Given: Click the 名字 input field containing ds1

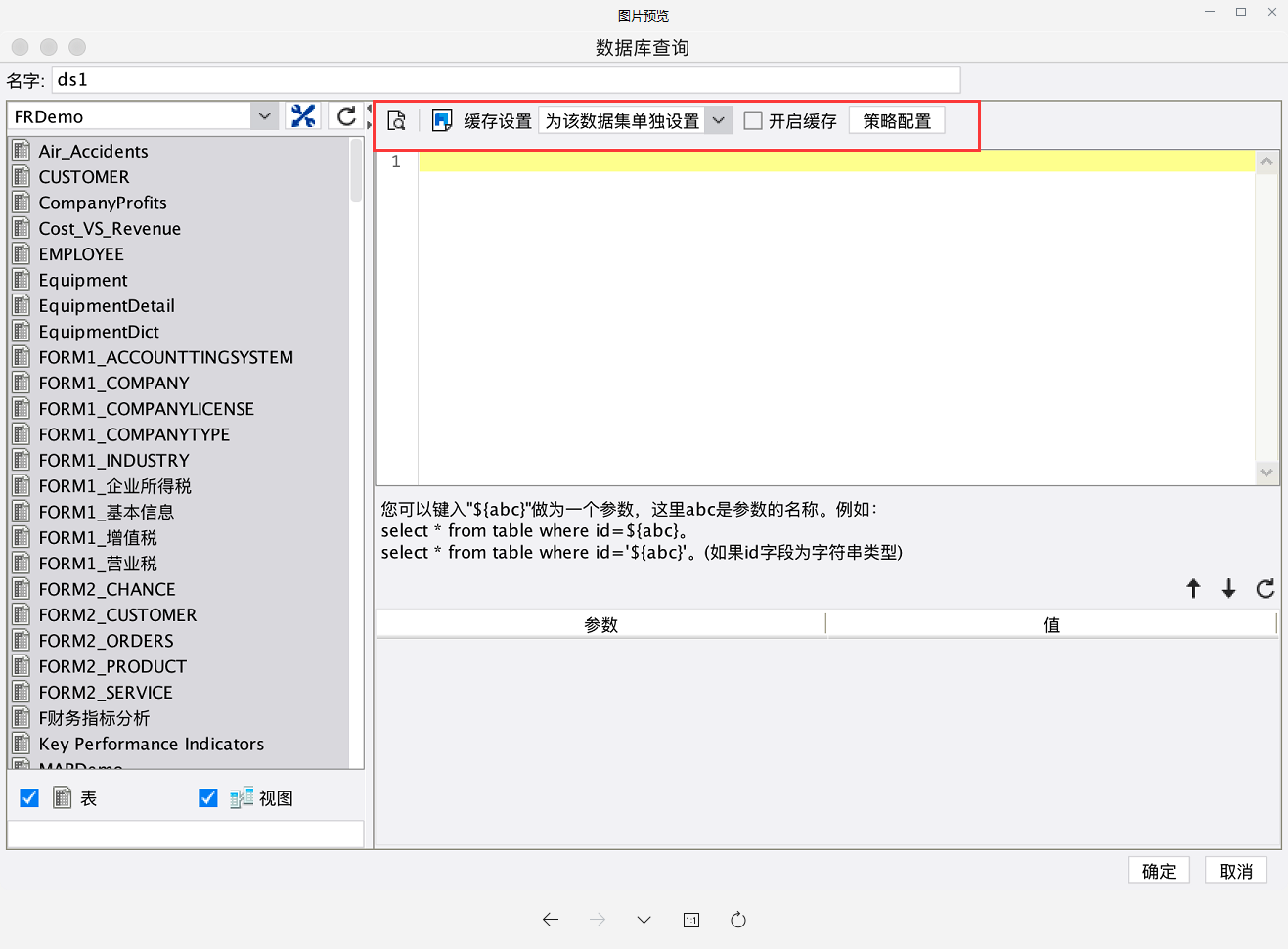Looking at the screenshot, I should click(x=506, y=79).
